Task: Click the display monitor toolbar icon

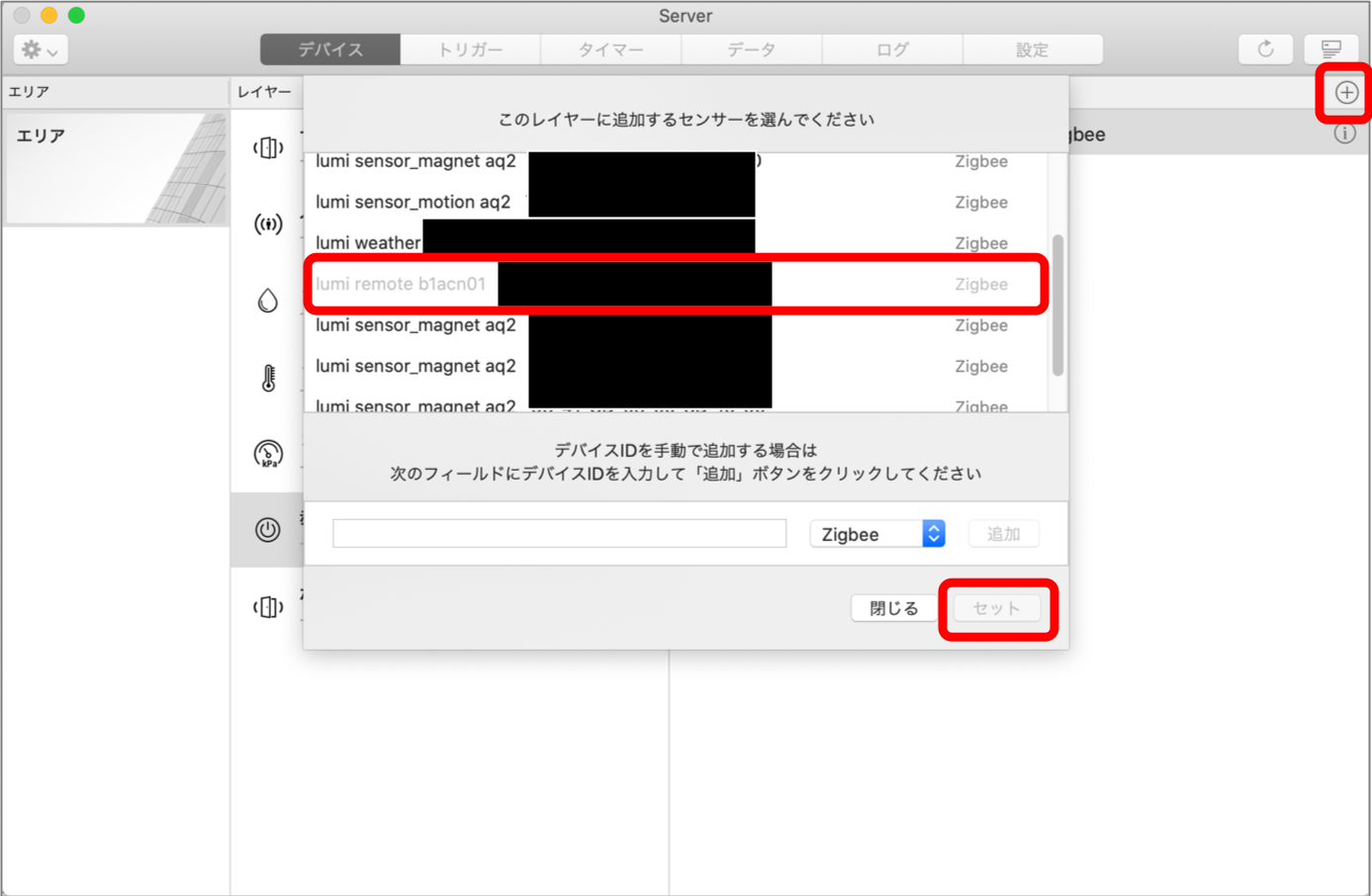Action: [1330, 49]
